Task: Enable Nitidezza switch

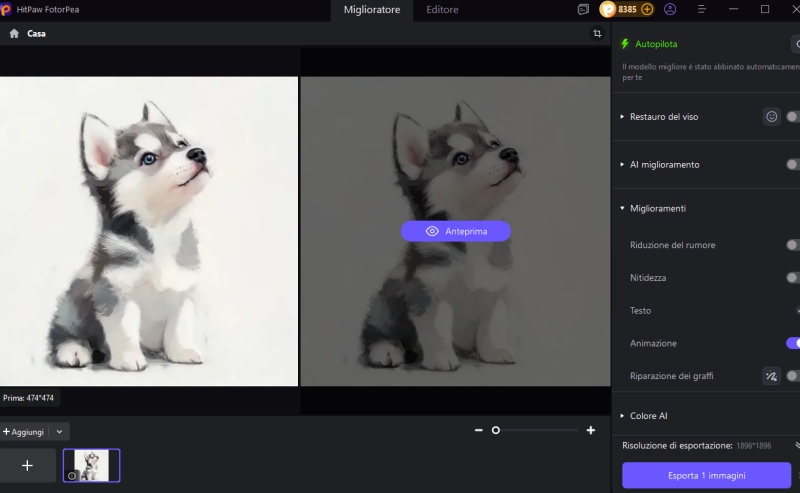Action: 793,278
